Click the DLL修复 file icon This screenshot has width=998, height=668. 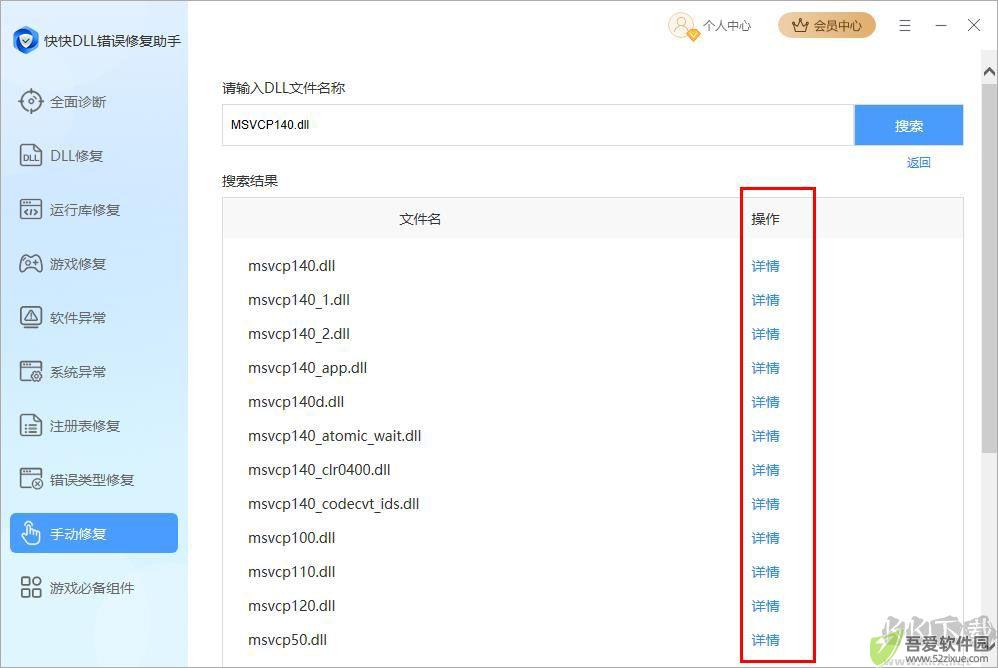point(31,155)
